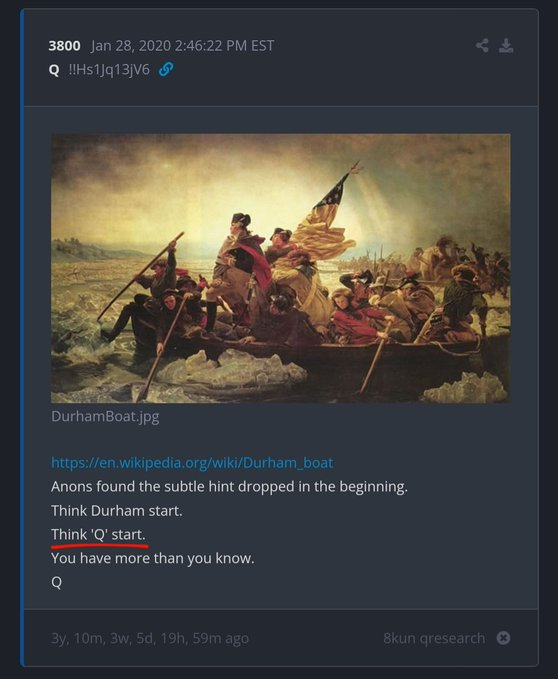Open post number 3800

point(65,45)
